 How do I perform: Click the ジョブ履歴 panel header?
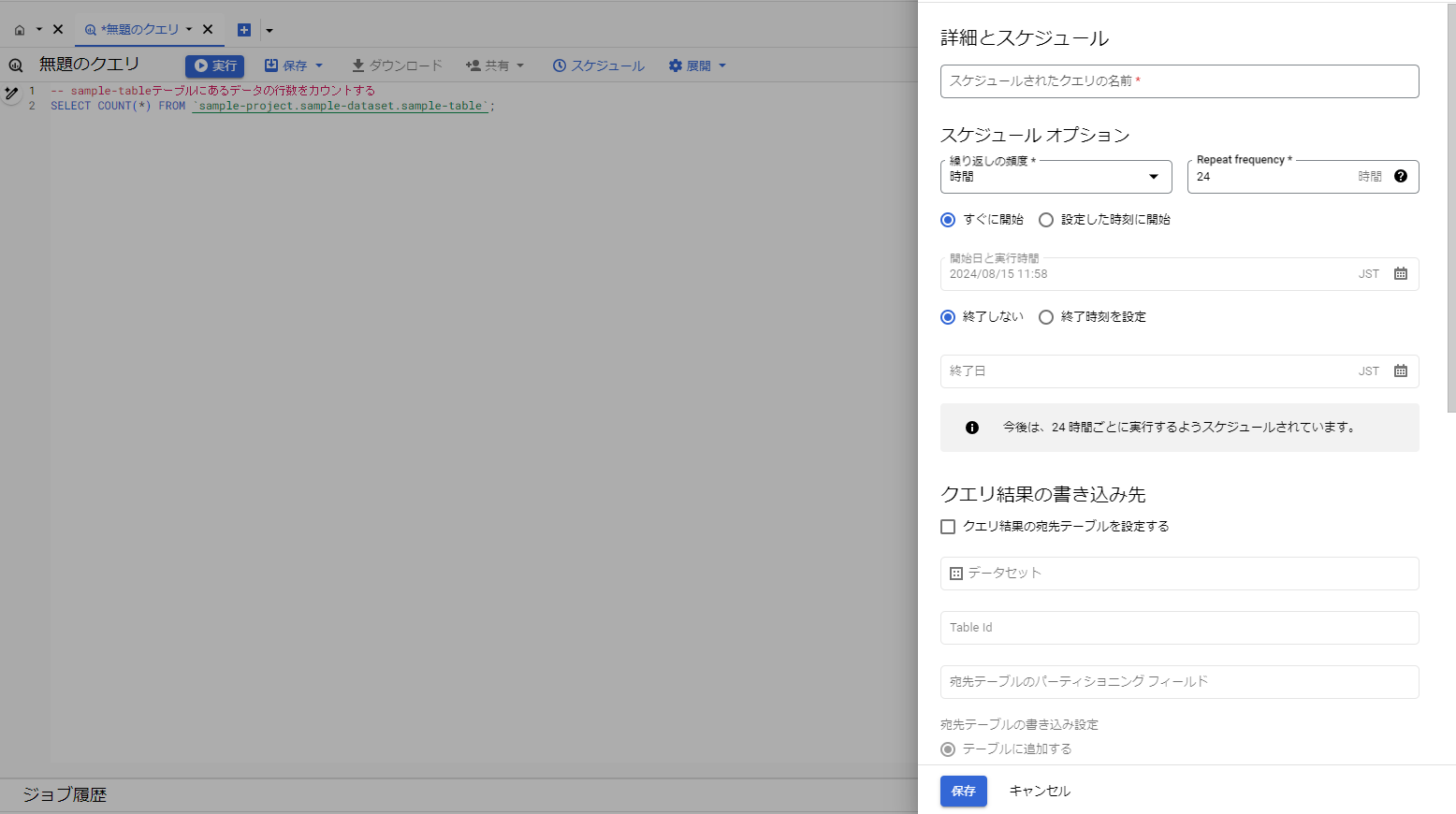coord(65,795)
